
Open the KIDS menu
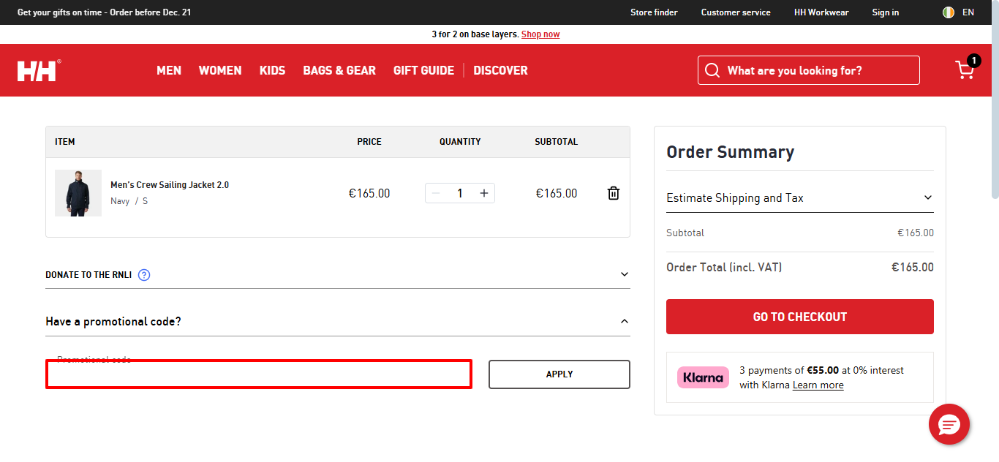[x=272, y=71]
